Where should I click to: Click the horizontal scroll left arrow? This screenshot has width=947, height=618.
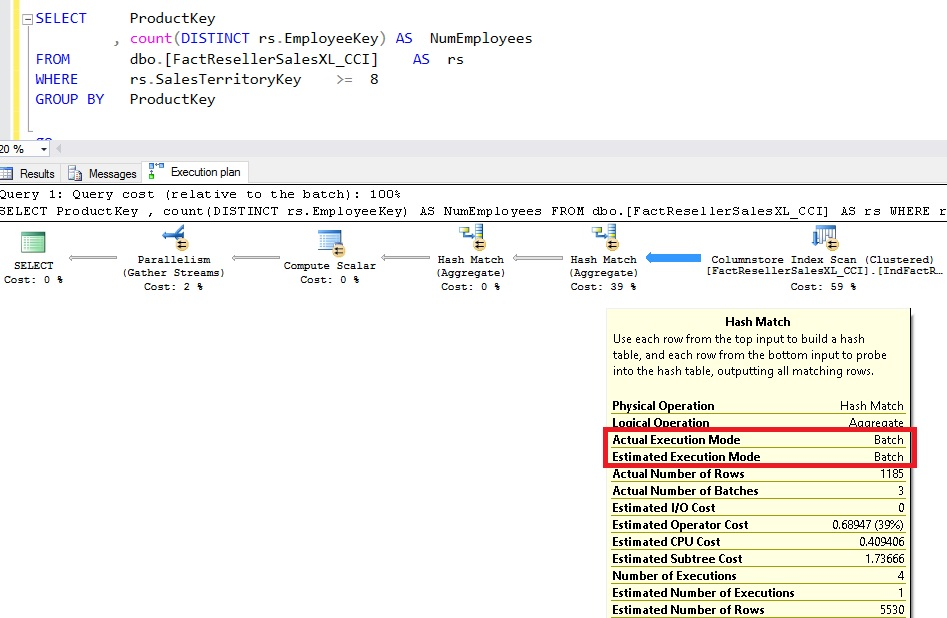coord(60,149)
